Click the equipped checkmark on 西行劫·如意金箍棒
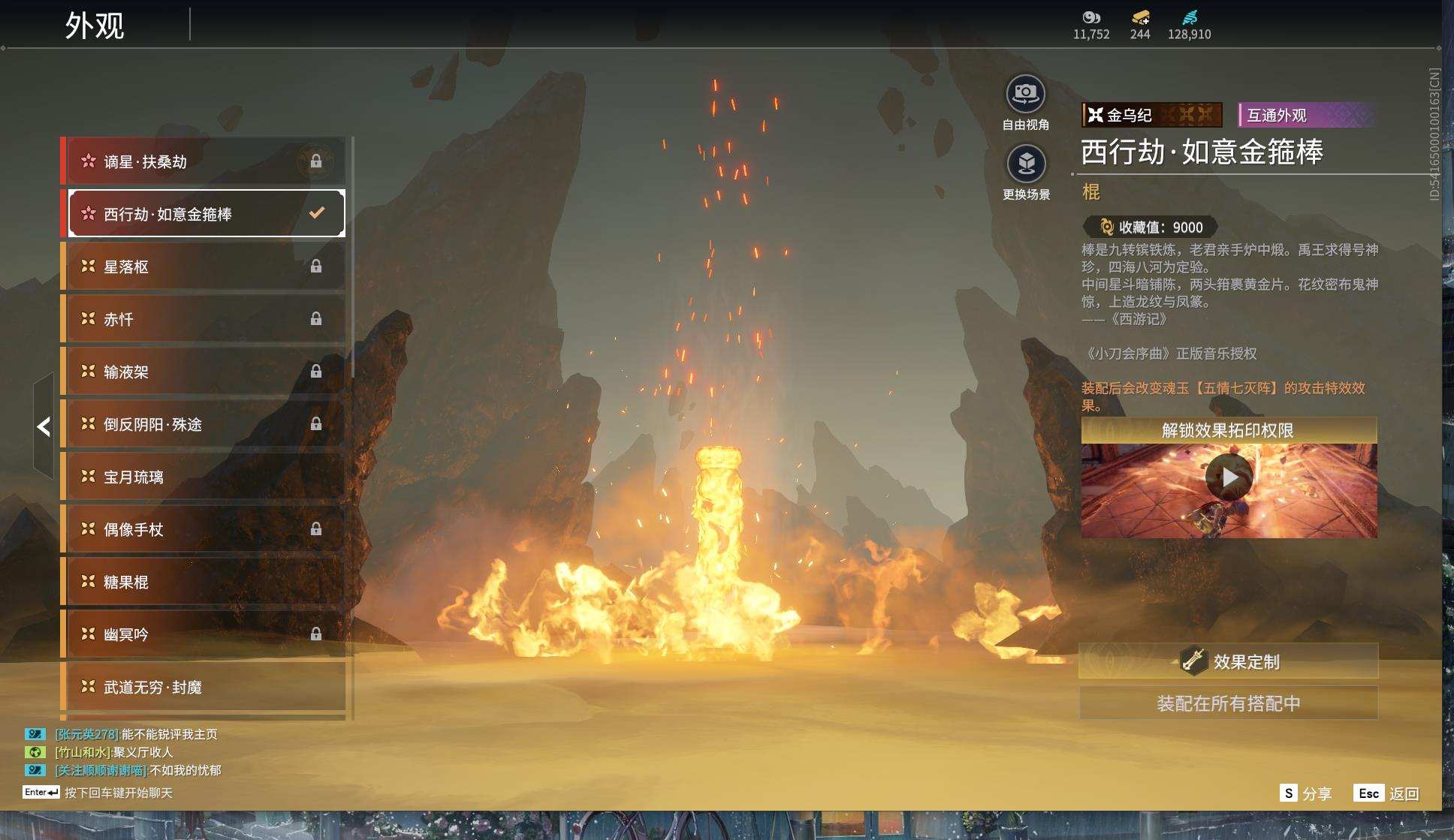 [317, 213]
